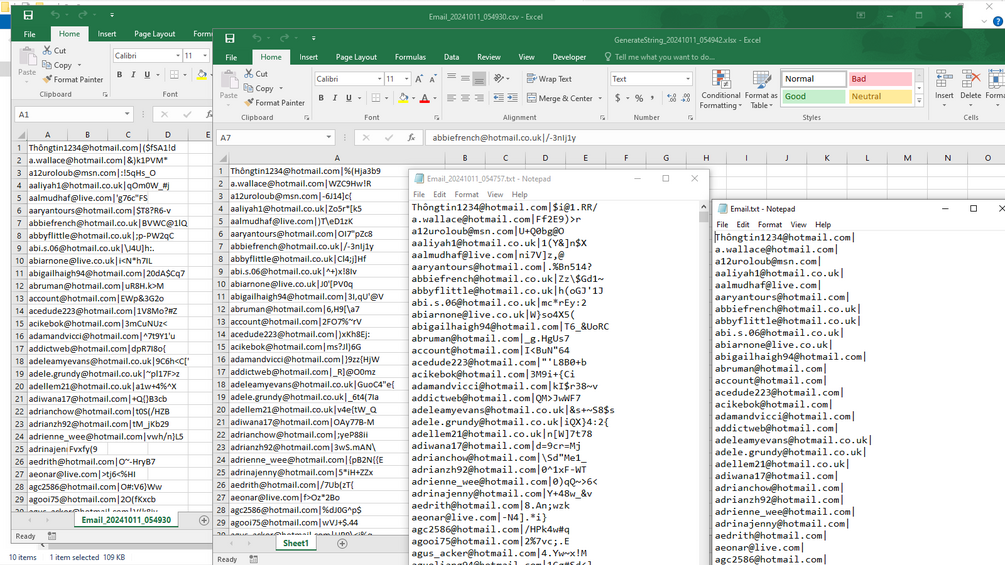Screen dimensions: 1005x565
Task: Apply the Good cell style
Action: (x=813, y=96)
